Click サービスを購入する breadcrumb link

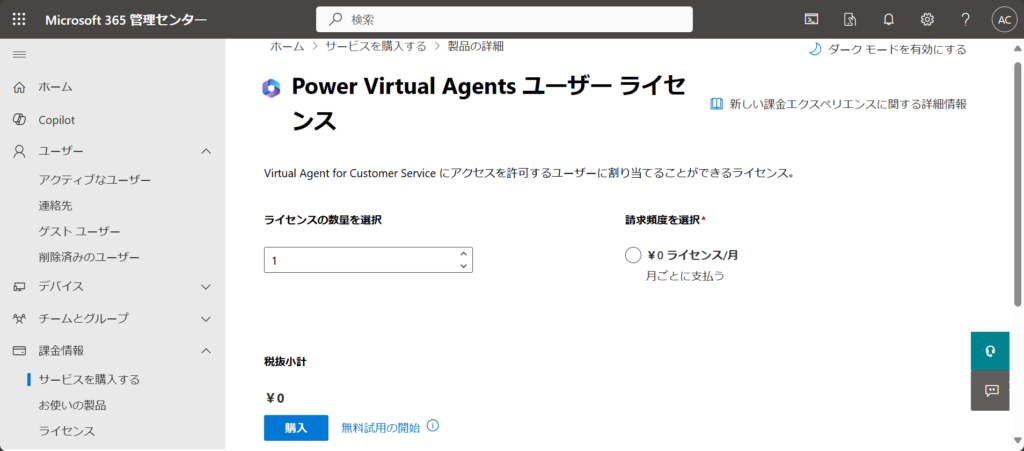click(376, 46)
